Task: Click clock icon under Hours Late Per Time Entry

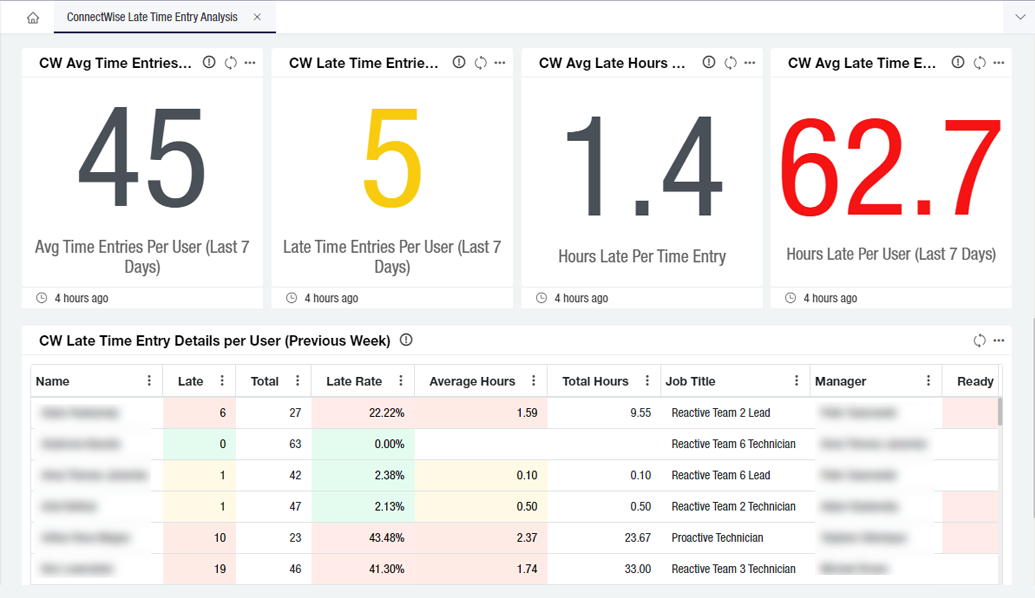Action: [x=541, y=298]
